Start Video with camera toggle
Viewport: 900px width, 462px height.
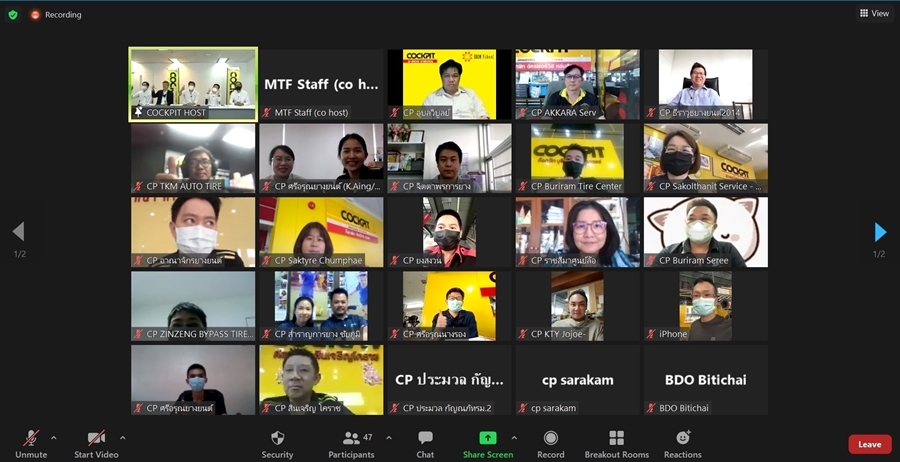coord(96,438)
